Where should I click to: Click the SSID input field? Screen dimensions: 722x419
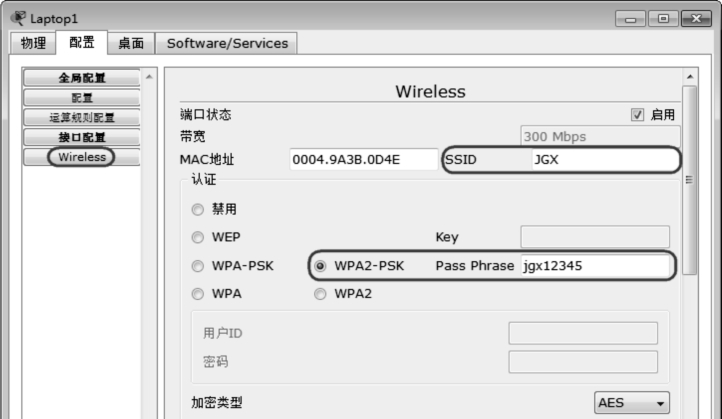point(602,160)
